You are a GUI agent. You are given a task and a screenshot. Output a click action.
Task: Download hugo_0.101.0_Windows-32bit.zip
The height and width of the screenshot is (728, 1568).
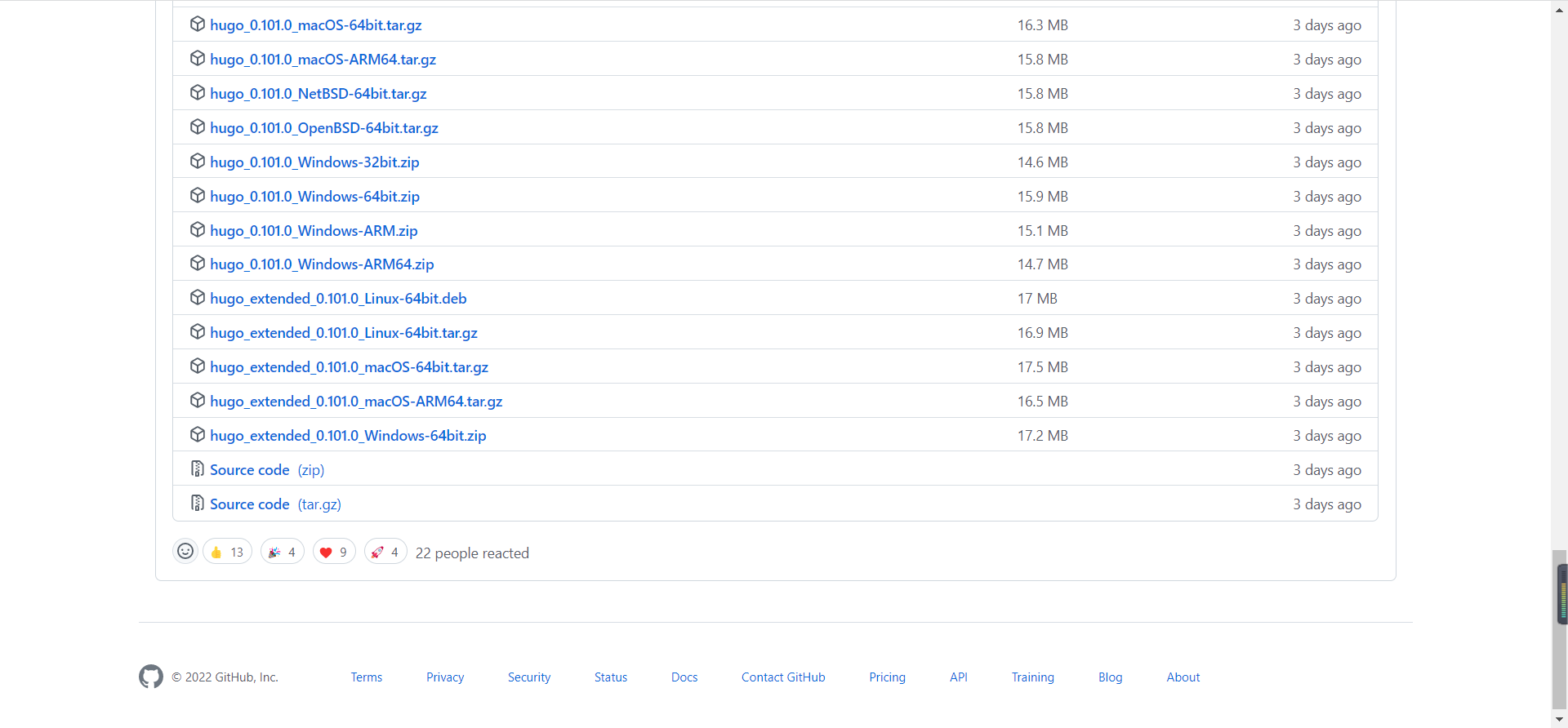coord(314,162)
